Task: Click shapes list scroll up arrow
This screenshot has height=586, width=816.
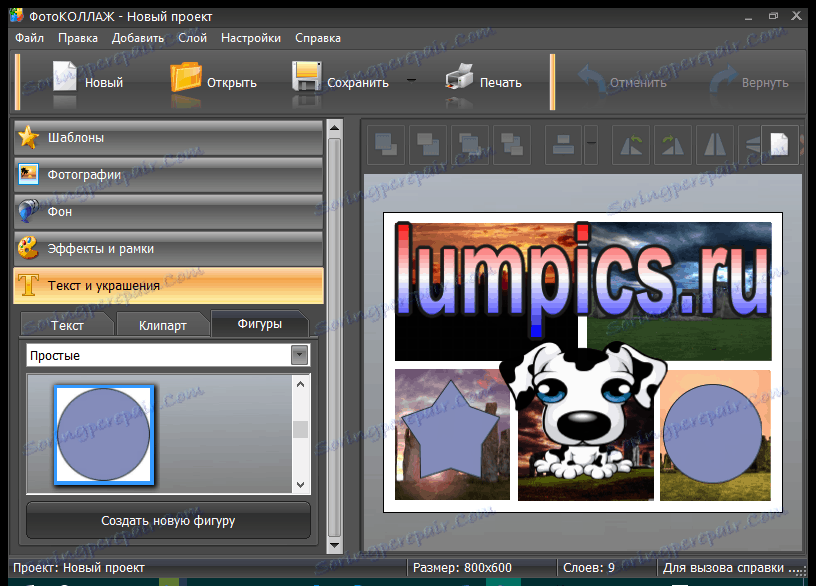Action: click(x=300, y=385)
